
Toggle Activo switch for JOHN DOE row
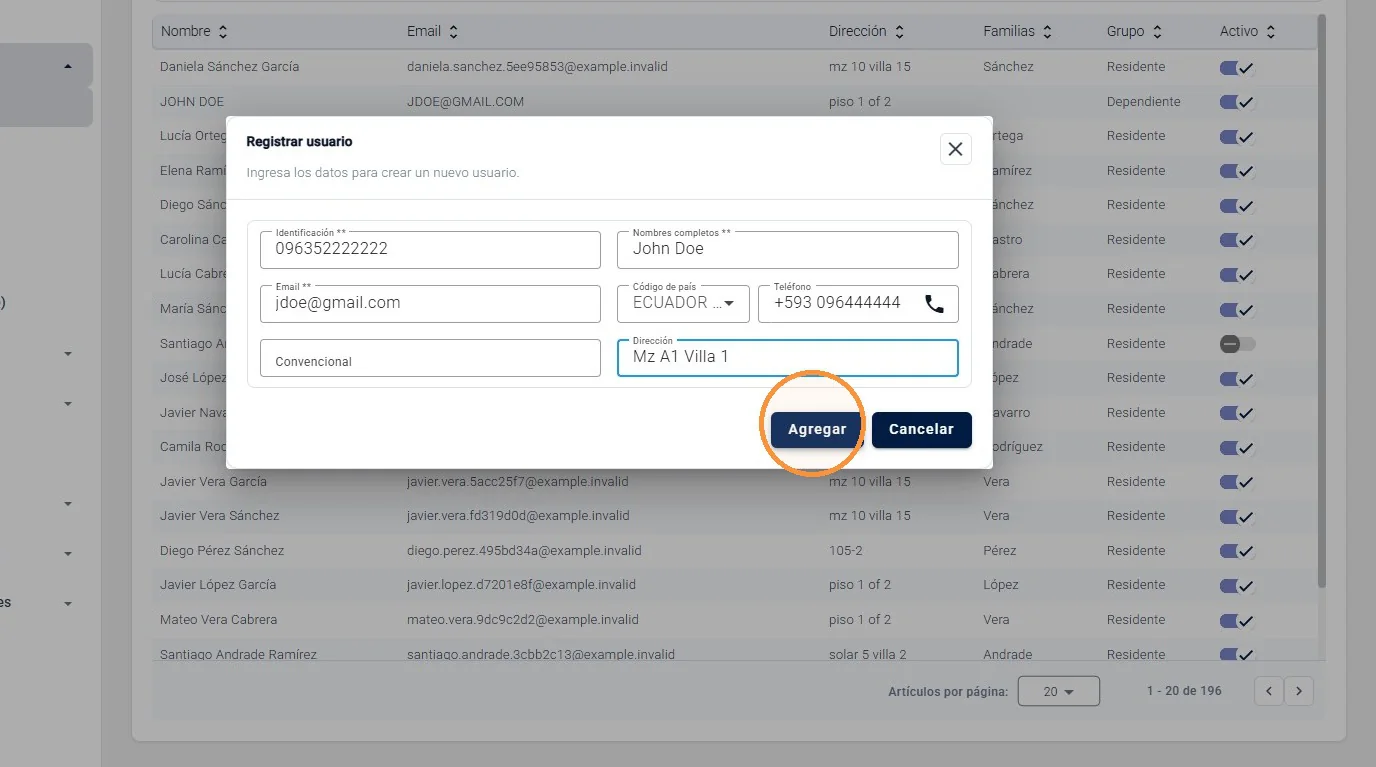point(1237,102)
